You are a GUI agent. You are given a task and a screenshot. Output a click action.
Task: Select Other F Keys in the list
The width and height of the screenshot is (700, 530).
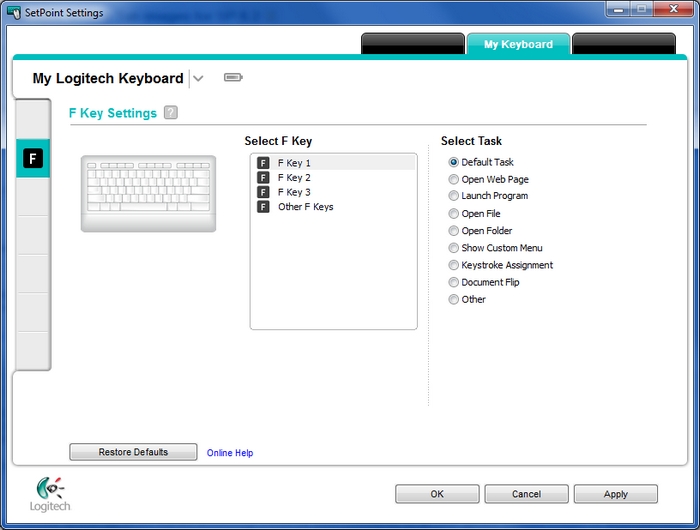coord(335,207)
